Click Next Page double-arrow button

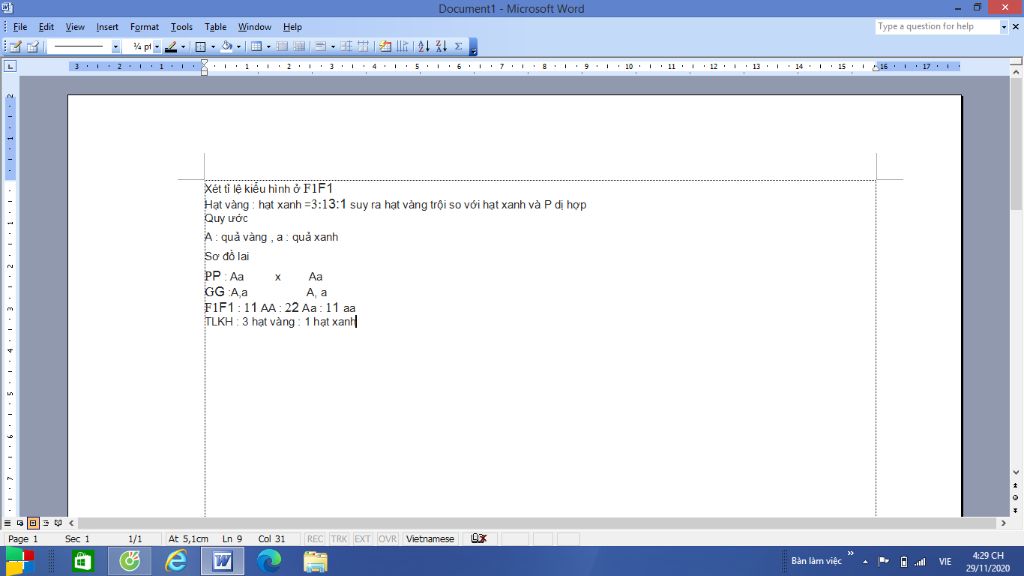coord(1016,510)
